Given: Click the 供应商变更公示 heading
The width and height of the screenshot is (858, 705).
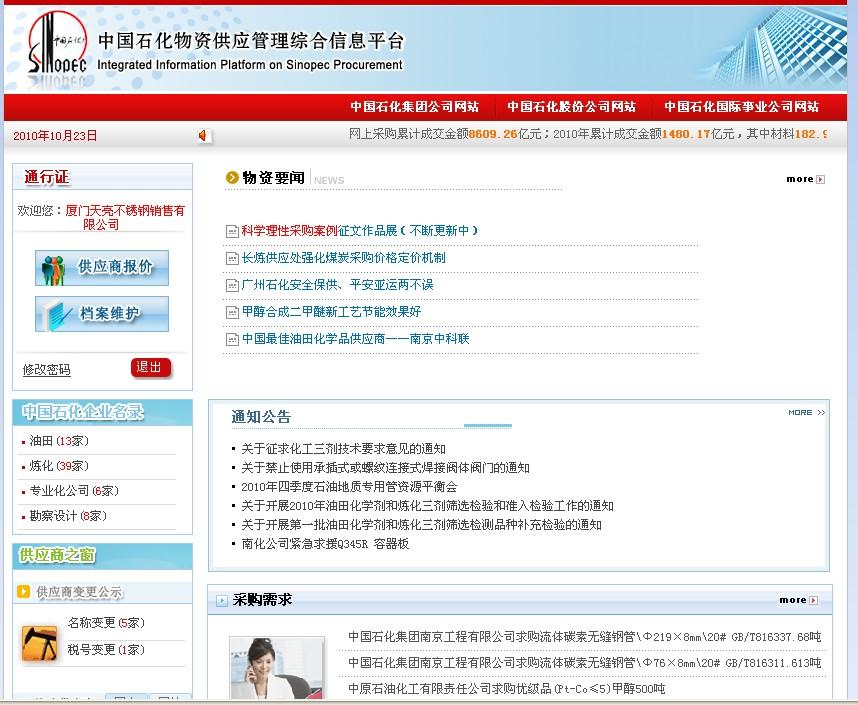Looking at the screenshot, I should coord(79,592).
